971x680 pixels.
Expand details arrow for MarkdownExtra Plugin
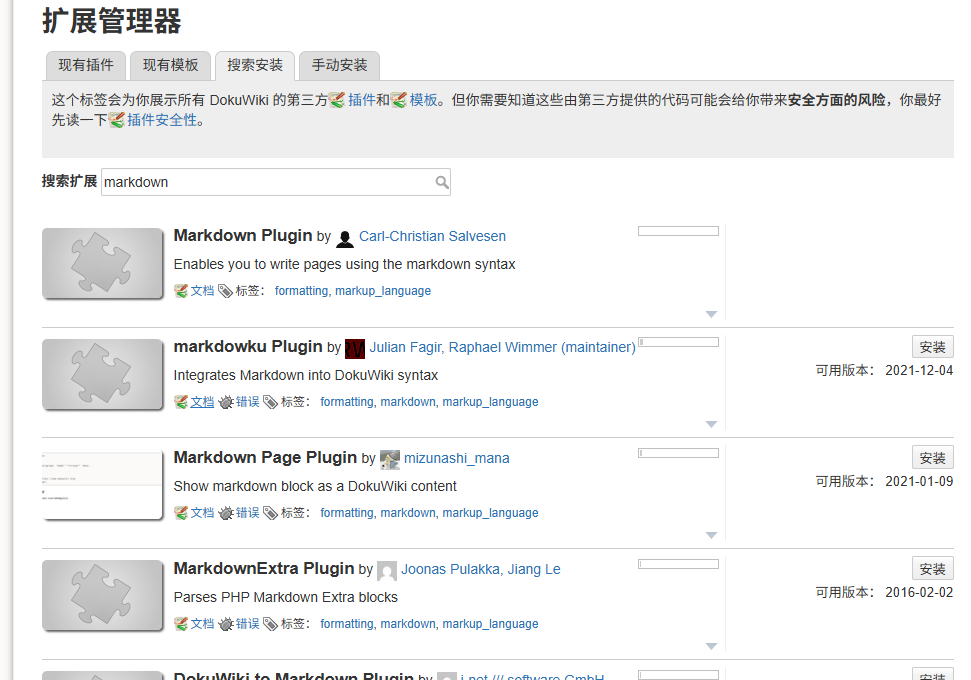[x=712, y=646]
